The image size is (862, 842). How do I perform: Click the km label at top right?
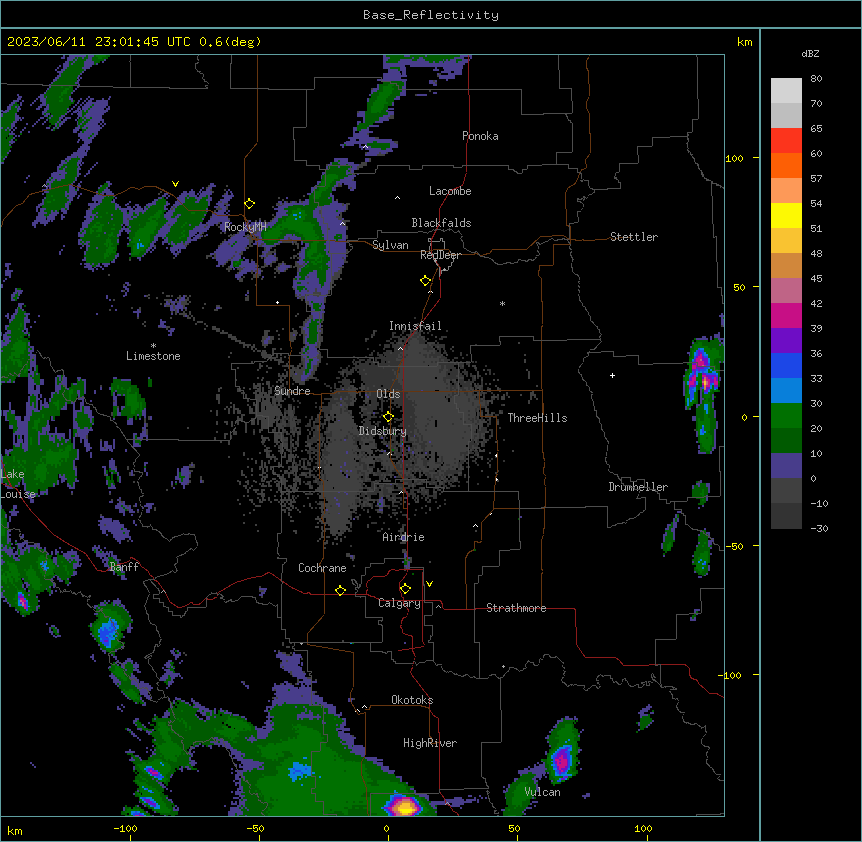(x=744, y=42)
